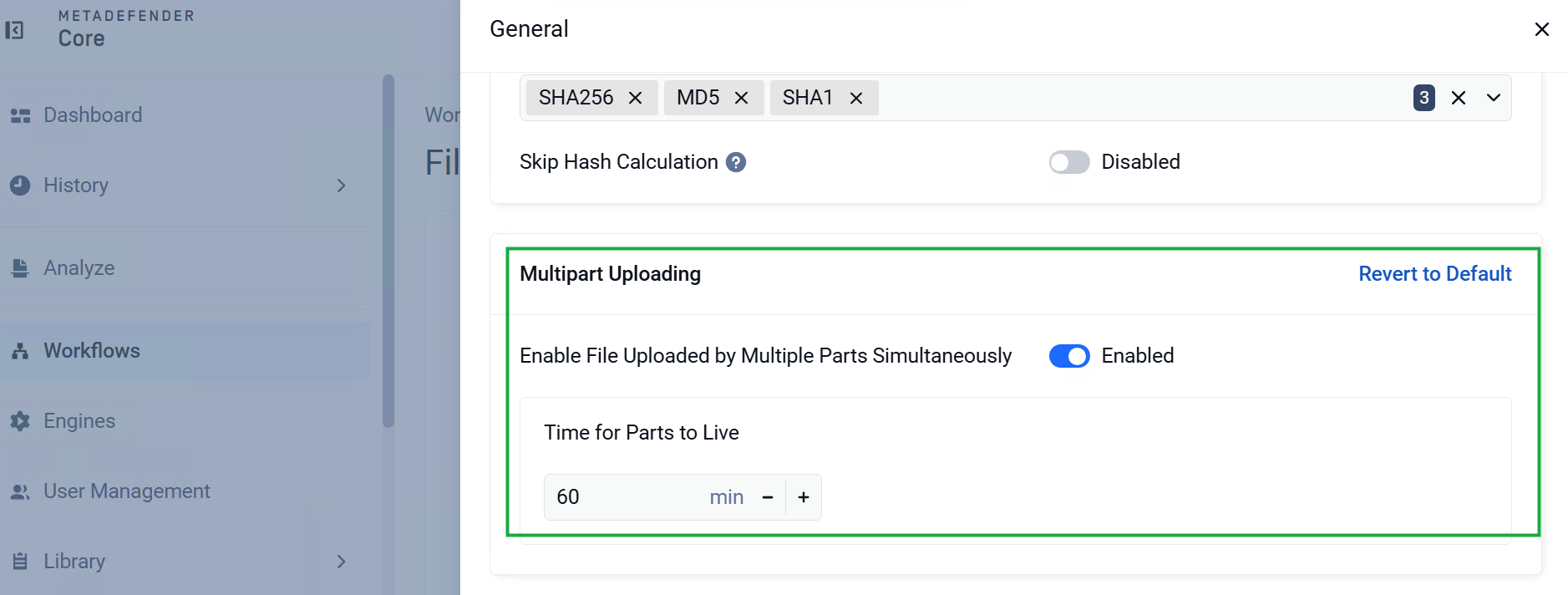Increase Time for Parts to Live
The height and width of the screenshot is (595, 1568).
[804, 497]
